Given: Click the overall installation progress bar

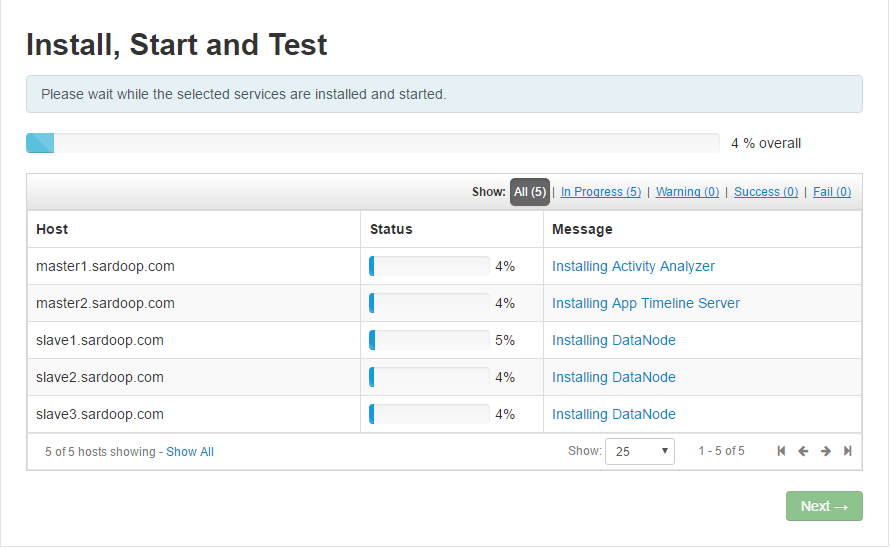Looking at the screenshot, I should tap(372, 143).
